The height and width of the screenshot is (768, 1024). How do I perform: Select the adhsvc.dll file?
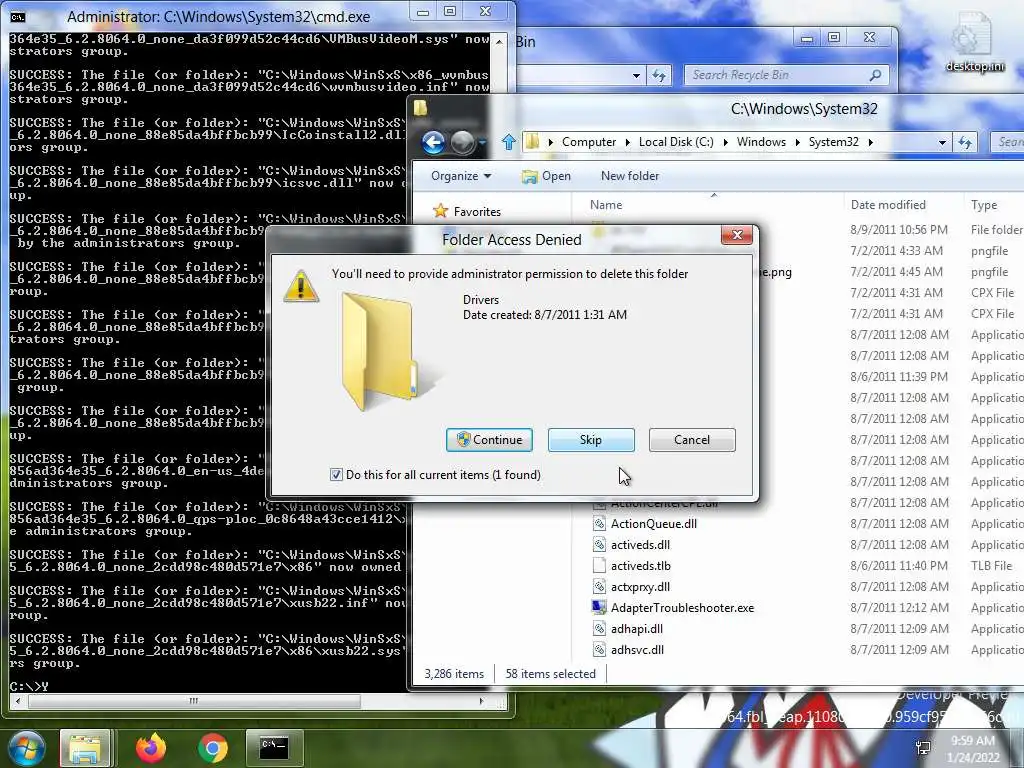(x=637, y=649)
